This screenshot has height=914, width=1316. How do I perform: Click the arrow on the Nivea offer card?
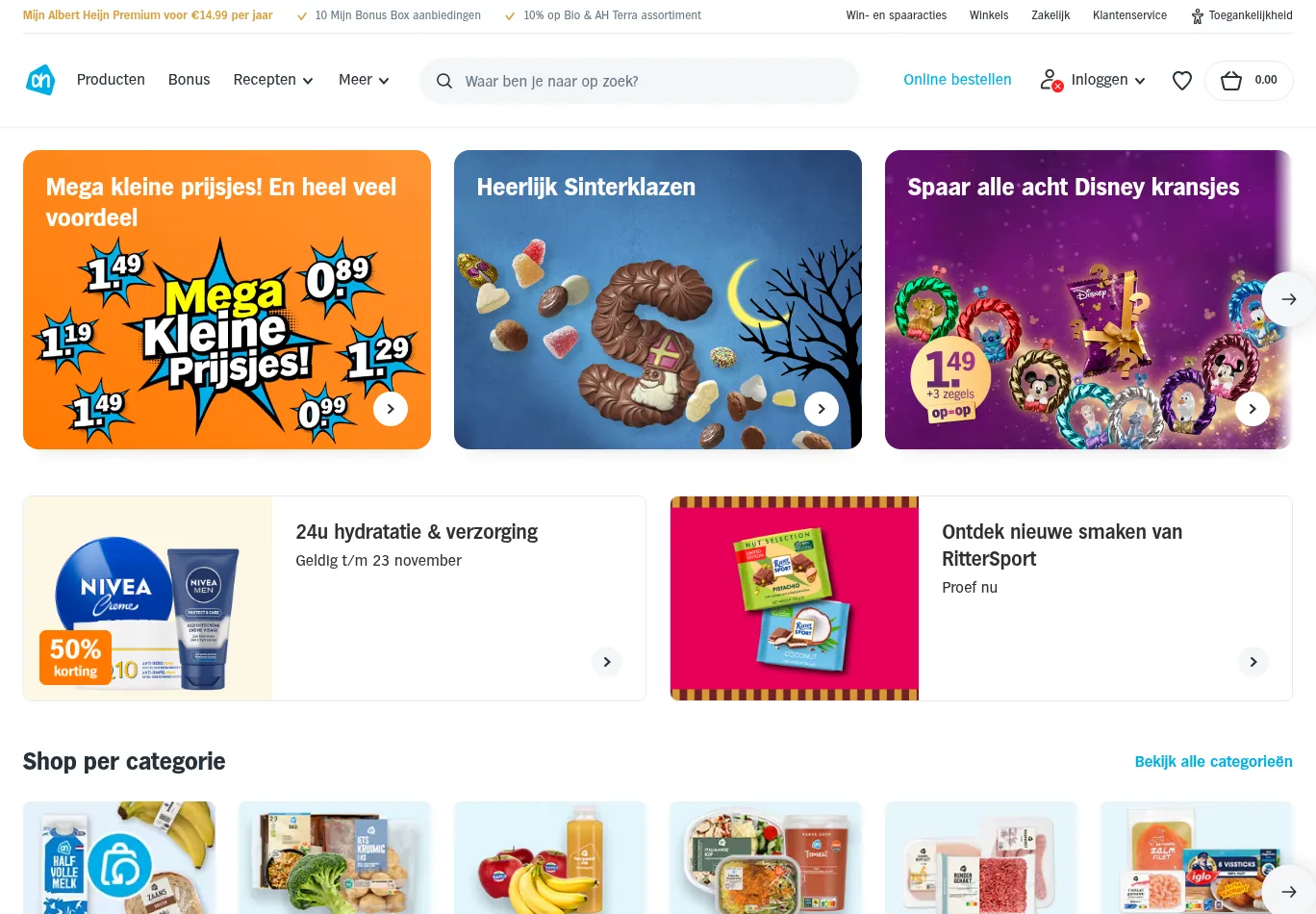coord(607,662)
